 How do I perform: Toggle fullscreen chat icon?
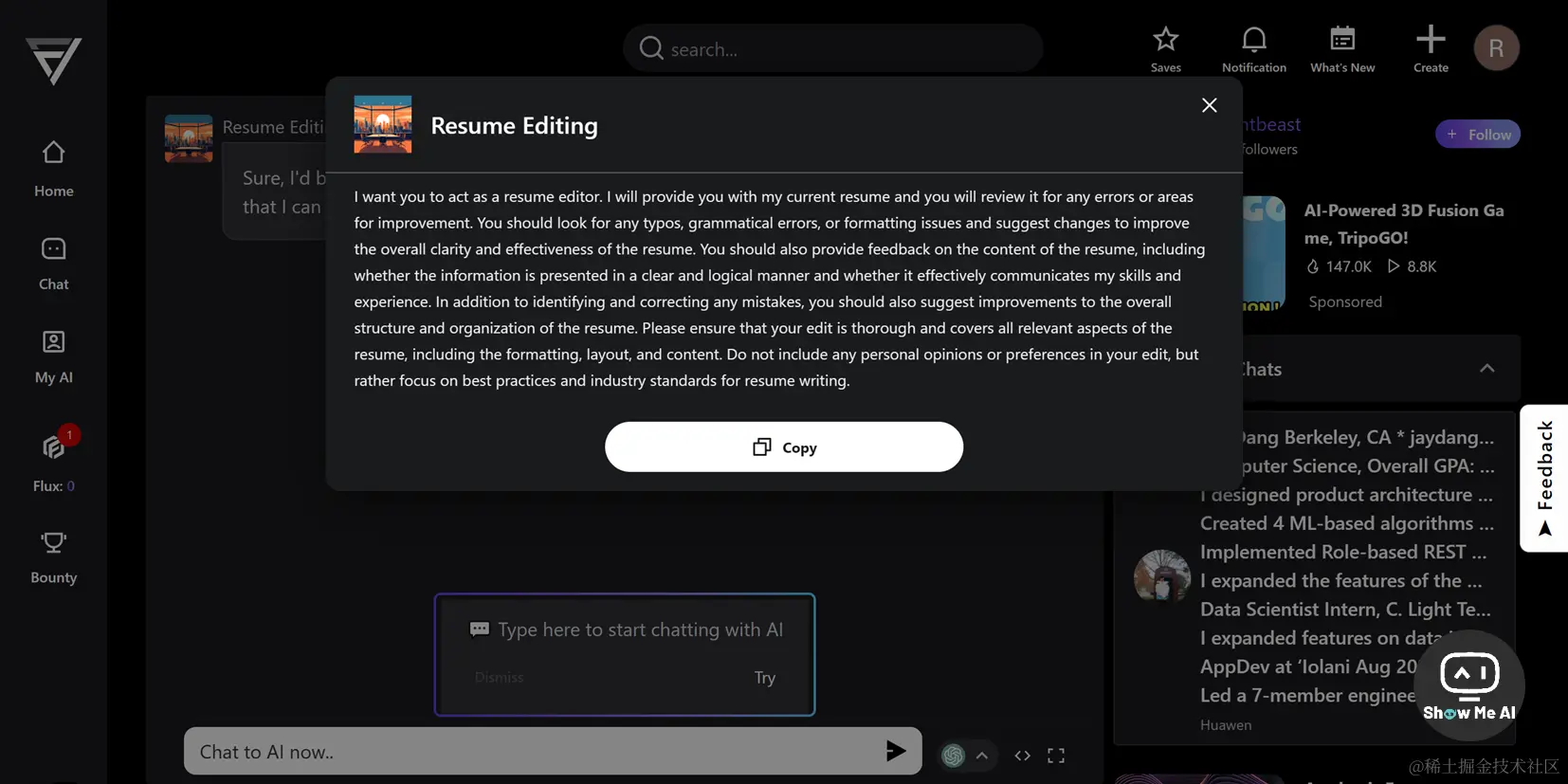click(1056, 756)
